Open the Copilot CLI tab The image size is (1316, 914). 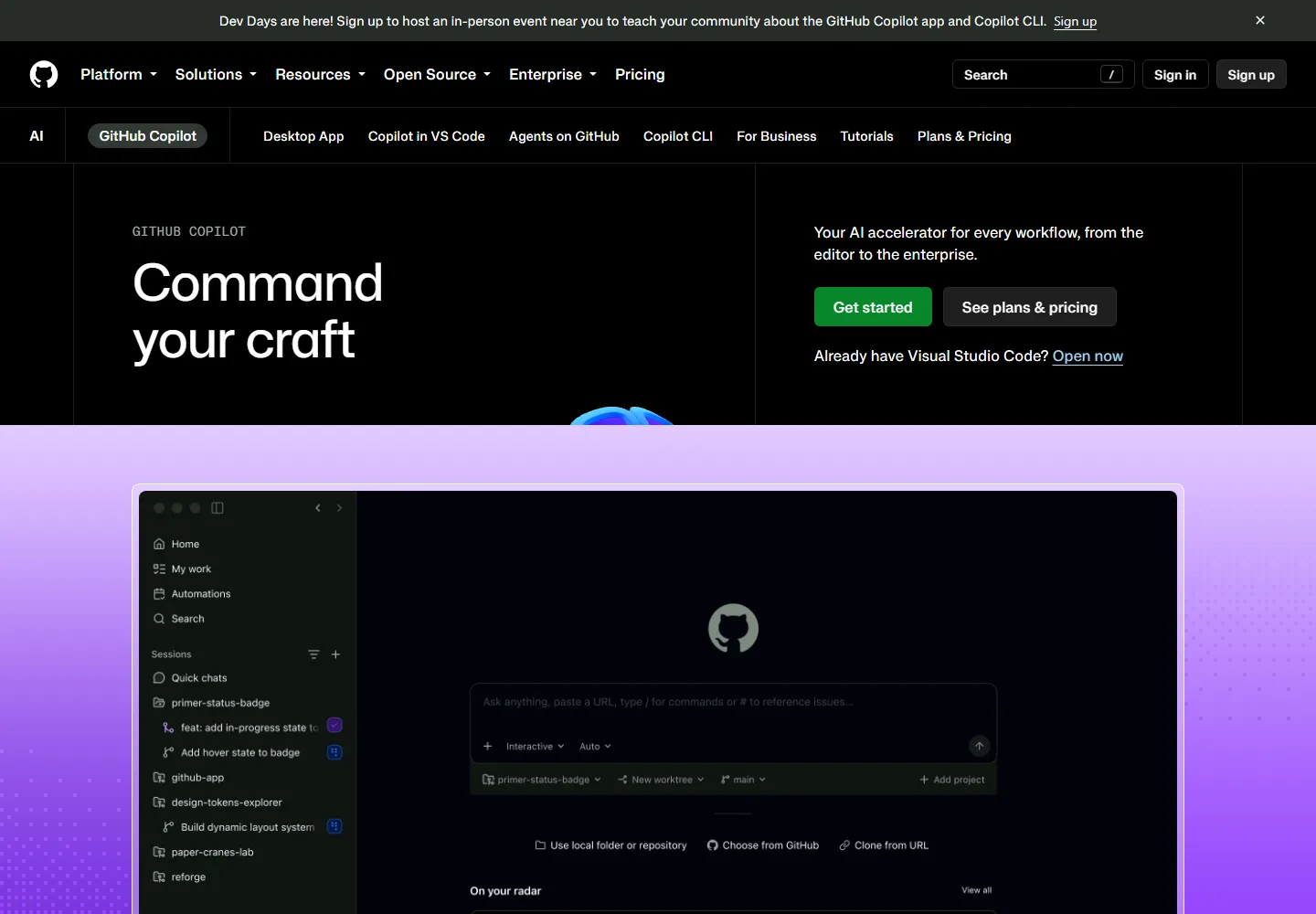(678, 136)
